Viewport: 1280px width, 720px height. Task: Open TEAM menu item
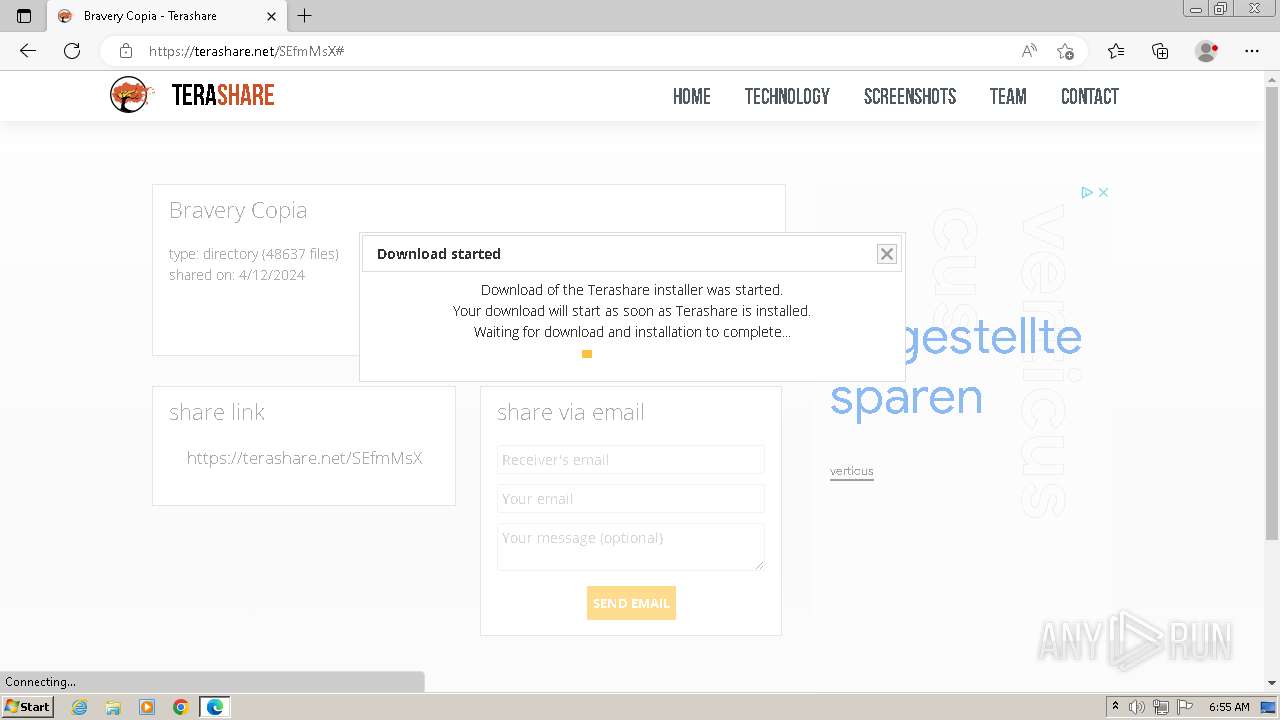pyautogui.click(x=1008, y=96)
